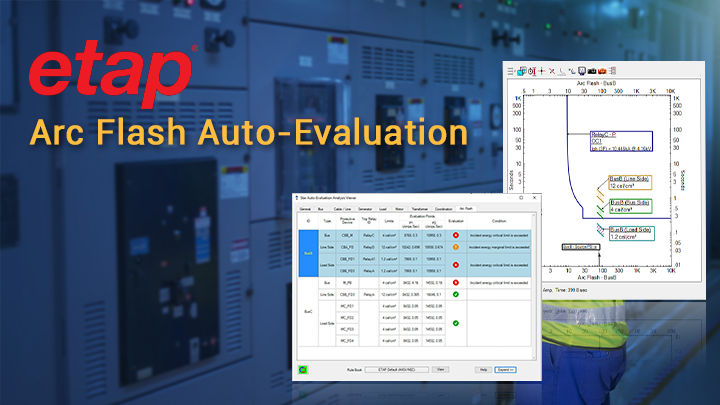
Task: Maximize the Auto-Evaluation Analysis Viewer window
Action: point(521,198)
